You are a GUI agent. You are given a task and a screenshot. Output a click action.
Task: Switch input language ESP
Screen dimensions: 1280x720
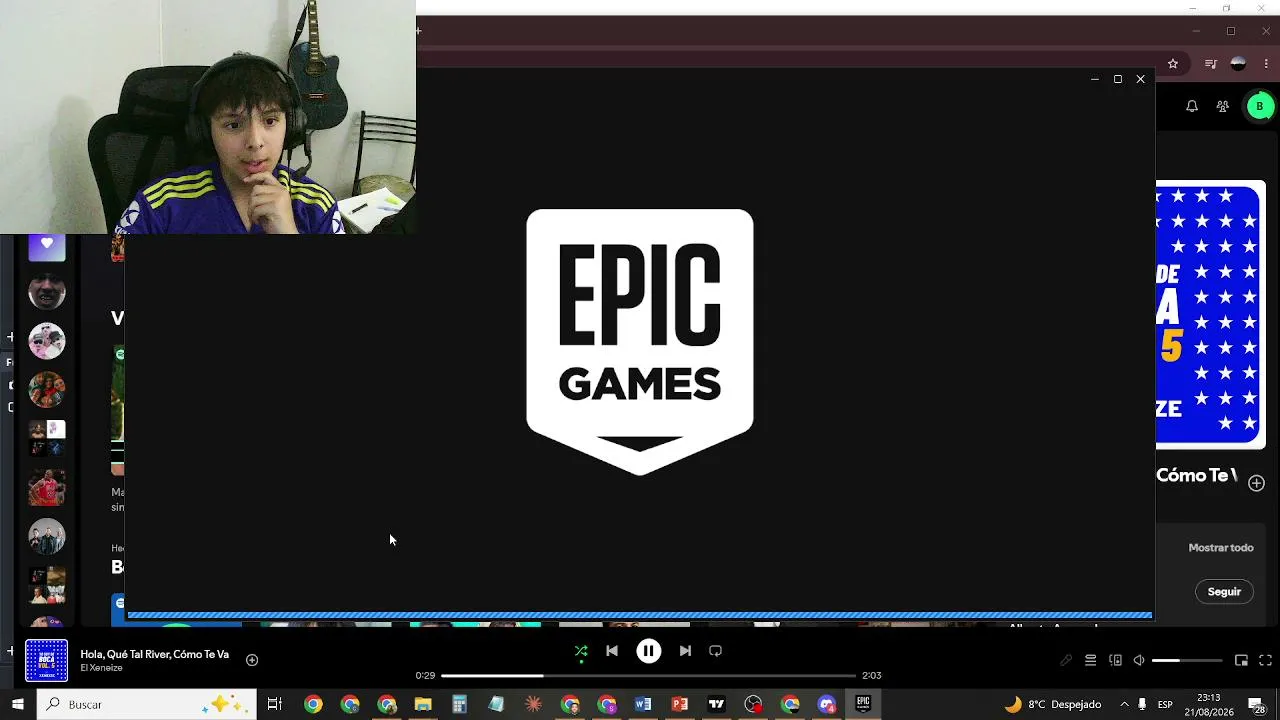1165,704
